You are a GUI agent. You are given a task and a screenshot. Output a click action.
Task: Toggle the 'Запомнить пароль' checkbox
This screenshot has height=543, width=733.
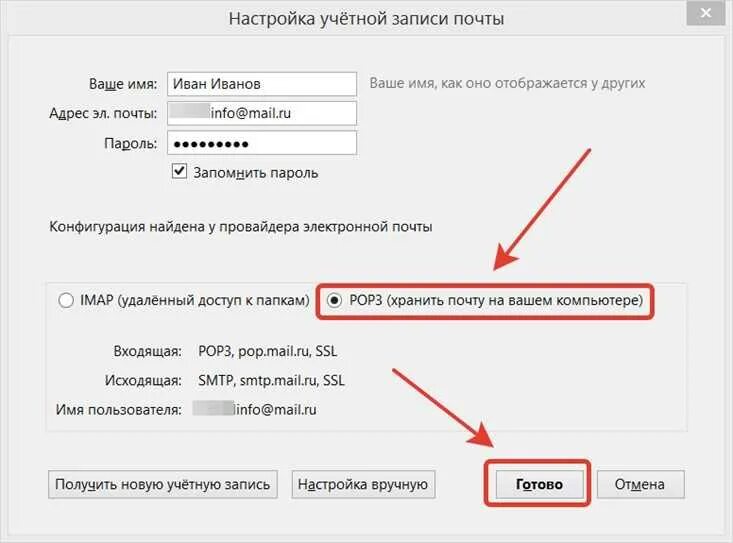(x=180, y=171)
